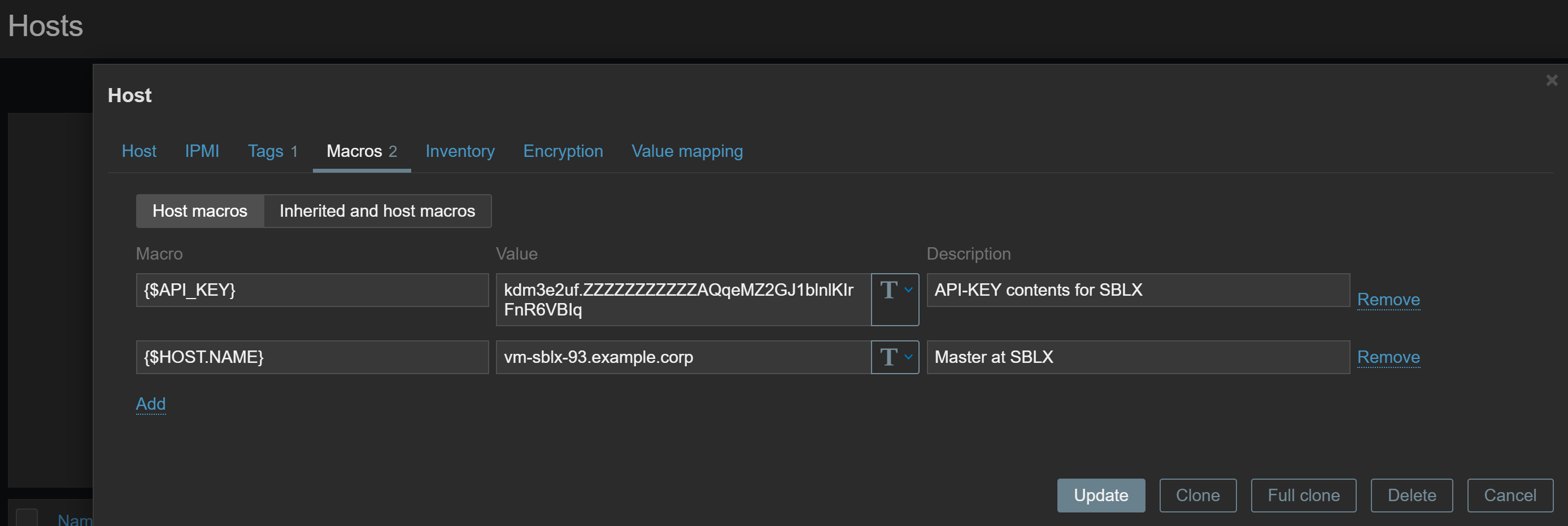
Task: Click into the {$API_KEY} macro name field
Action: tap(312, 290)
